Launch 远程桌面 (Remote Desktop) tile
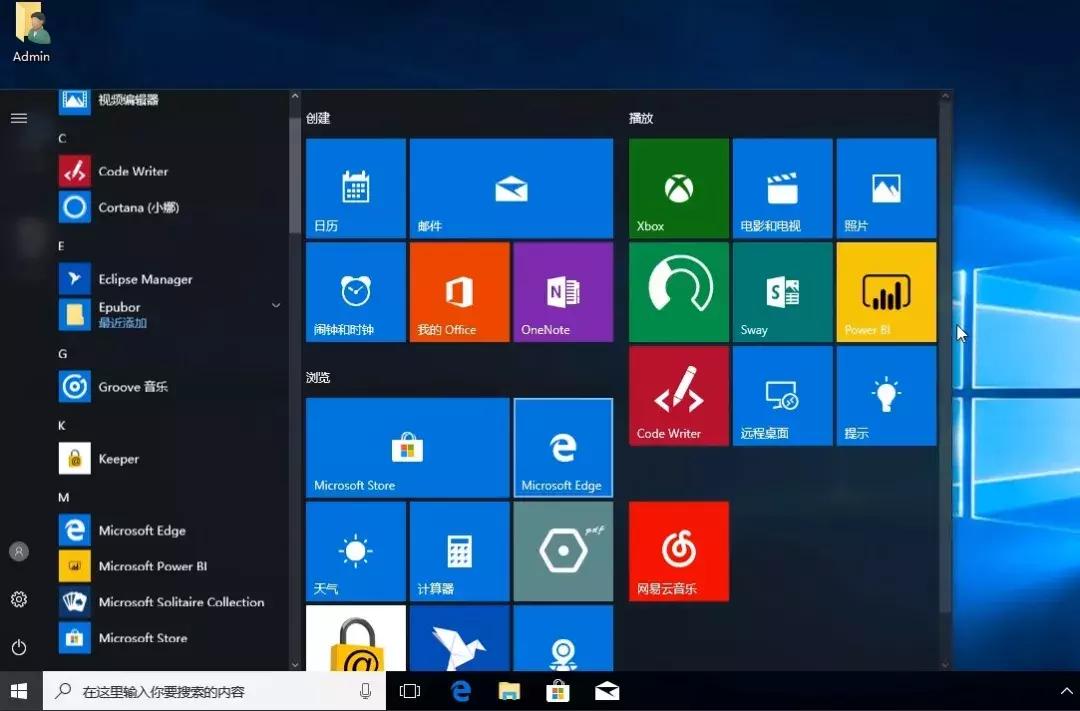Screen dimensions: 1080x711 [782, 394]
